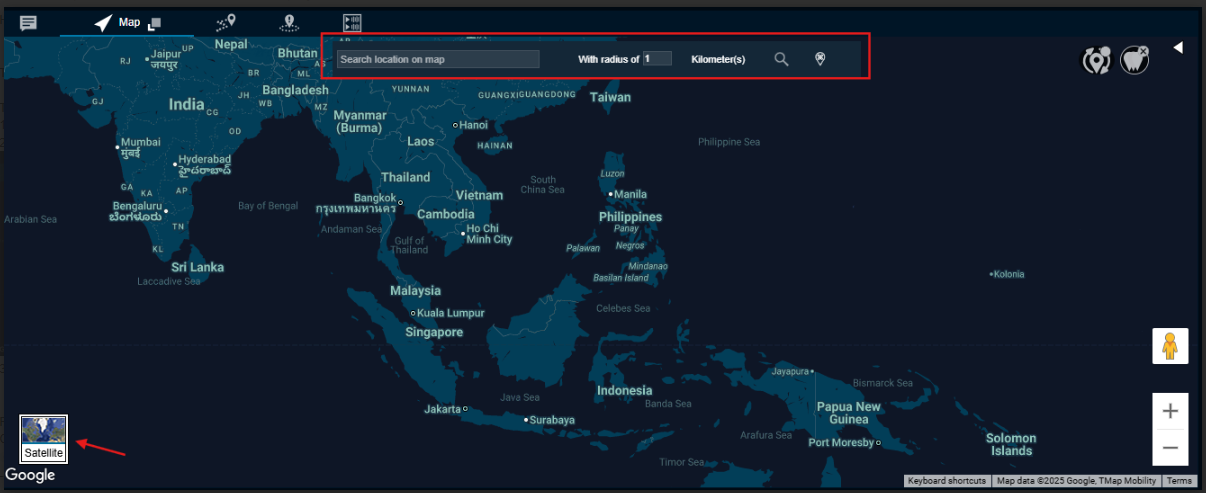Image resolution: width=1206 pixels, height=493 pixels.
Task: Open the route path tracking tab
Action: [227, 22]
